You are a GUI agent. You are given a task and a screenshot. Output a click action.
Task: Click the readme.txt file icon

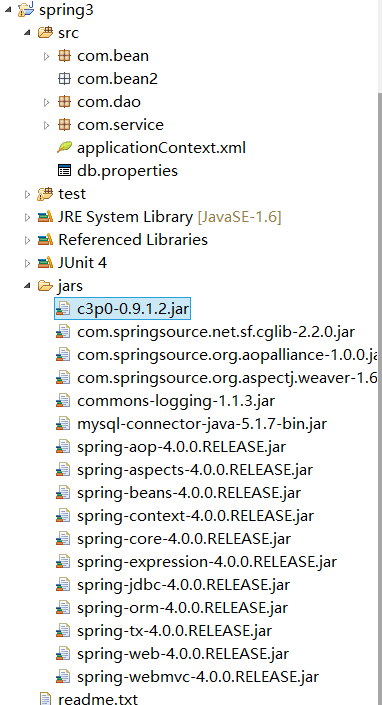(x=45, y=698)
